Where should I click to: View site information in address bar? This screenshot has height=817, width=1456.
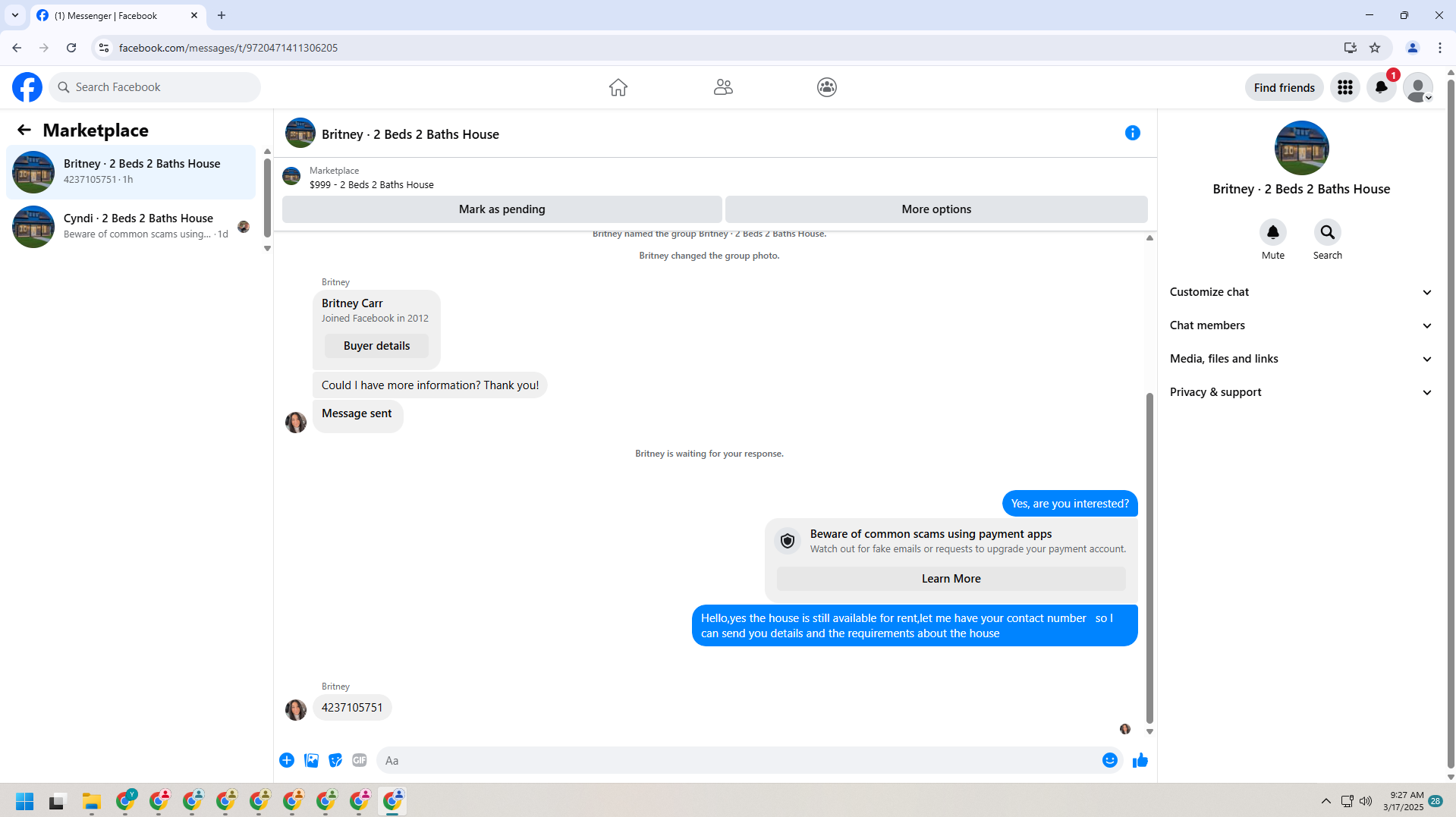104,48
